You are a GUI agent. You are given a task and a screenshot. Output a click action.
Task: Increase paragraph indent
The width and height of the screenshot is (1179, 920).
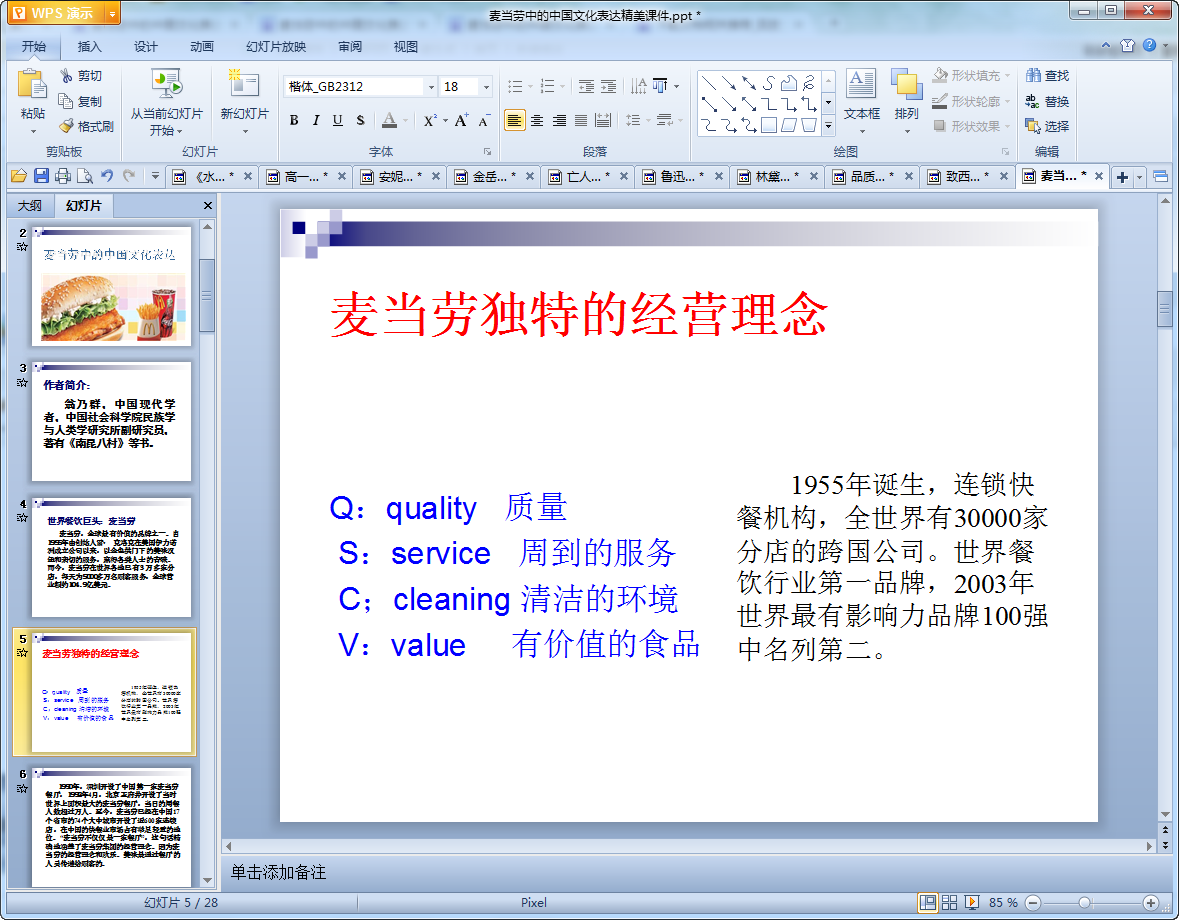pos(608,86)
